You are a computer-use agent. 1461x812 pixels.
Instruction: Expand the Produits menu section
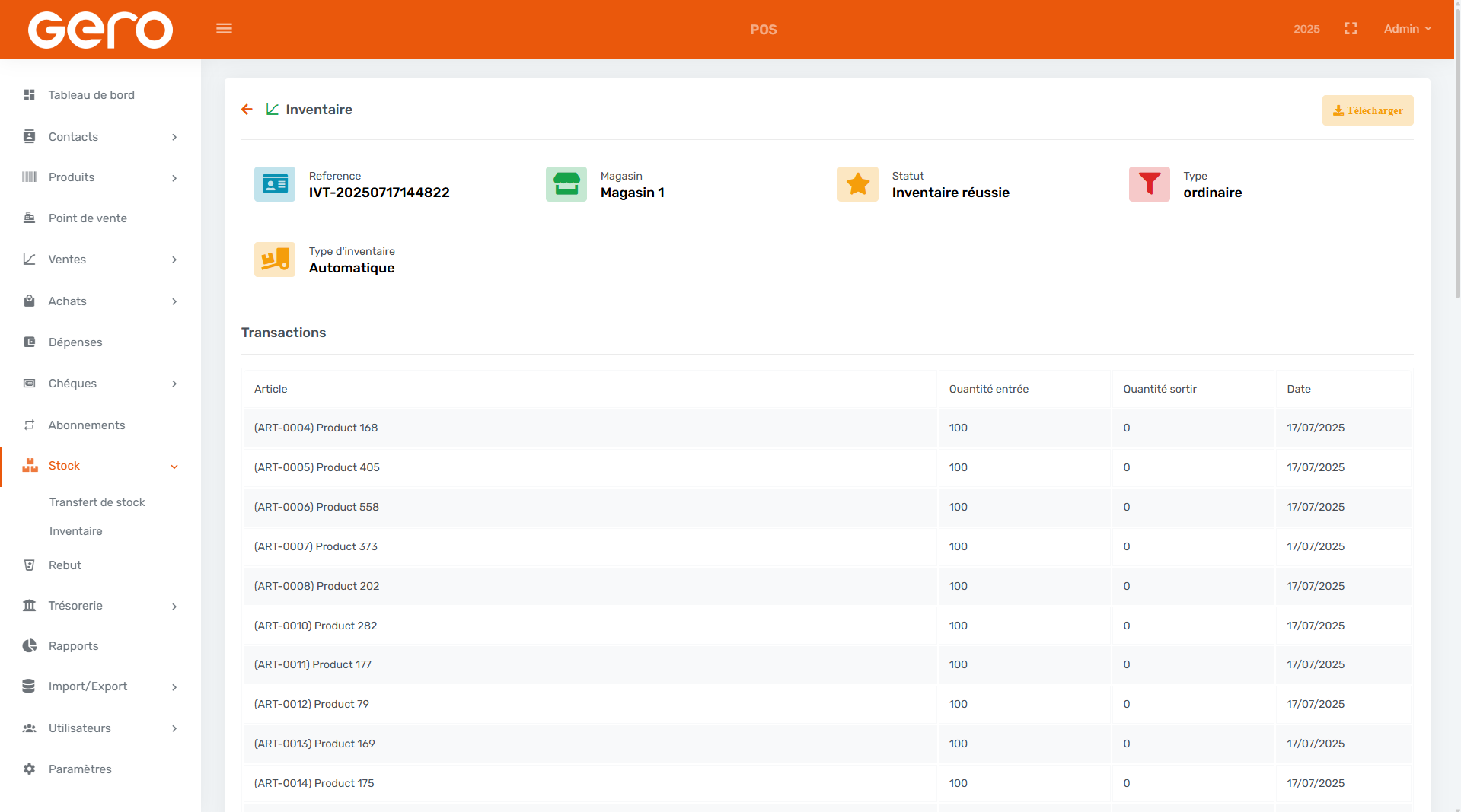pyautogui.click(x=100, y=177)
